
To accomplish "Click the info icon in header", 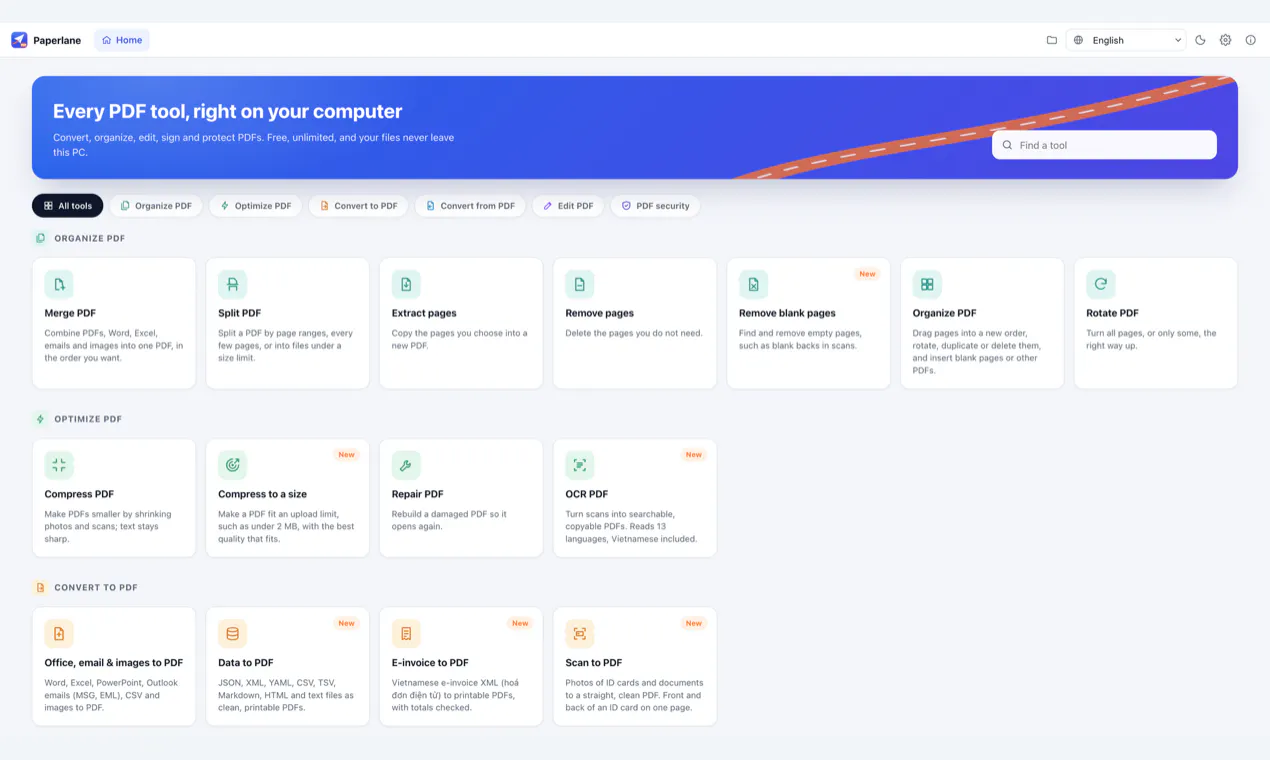I will [x=1251, y=40].
